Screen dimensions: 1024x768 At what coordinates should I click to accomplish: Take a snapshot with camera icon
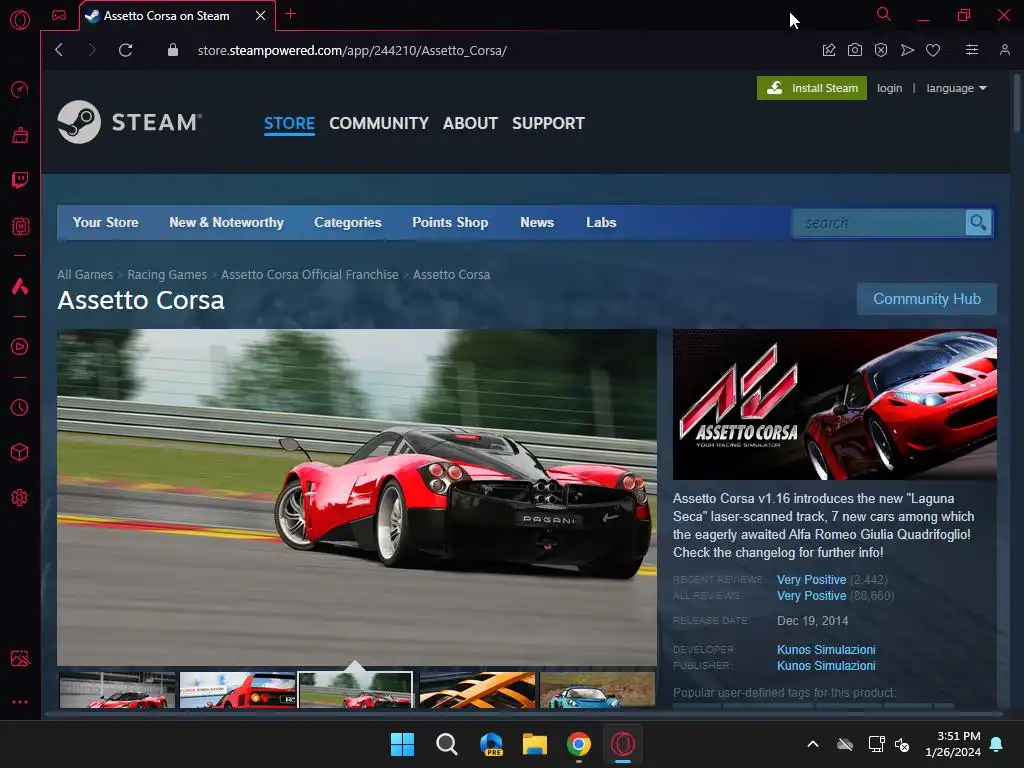pyautogui.click(x=855, y=50)
